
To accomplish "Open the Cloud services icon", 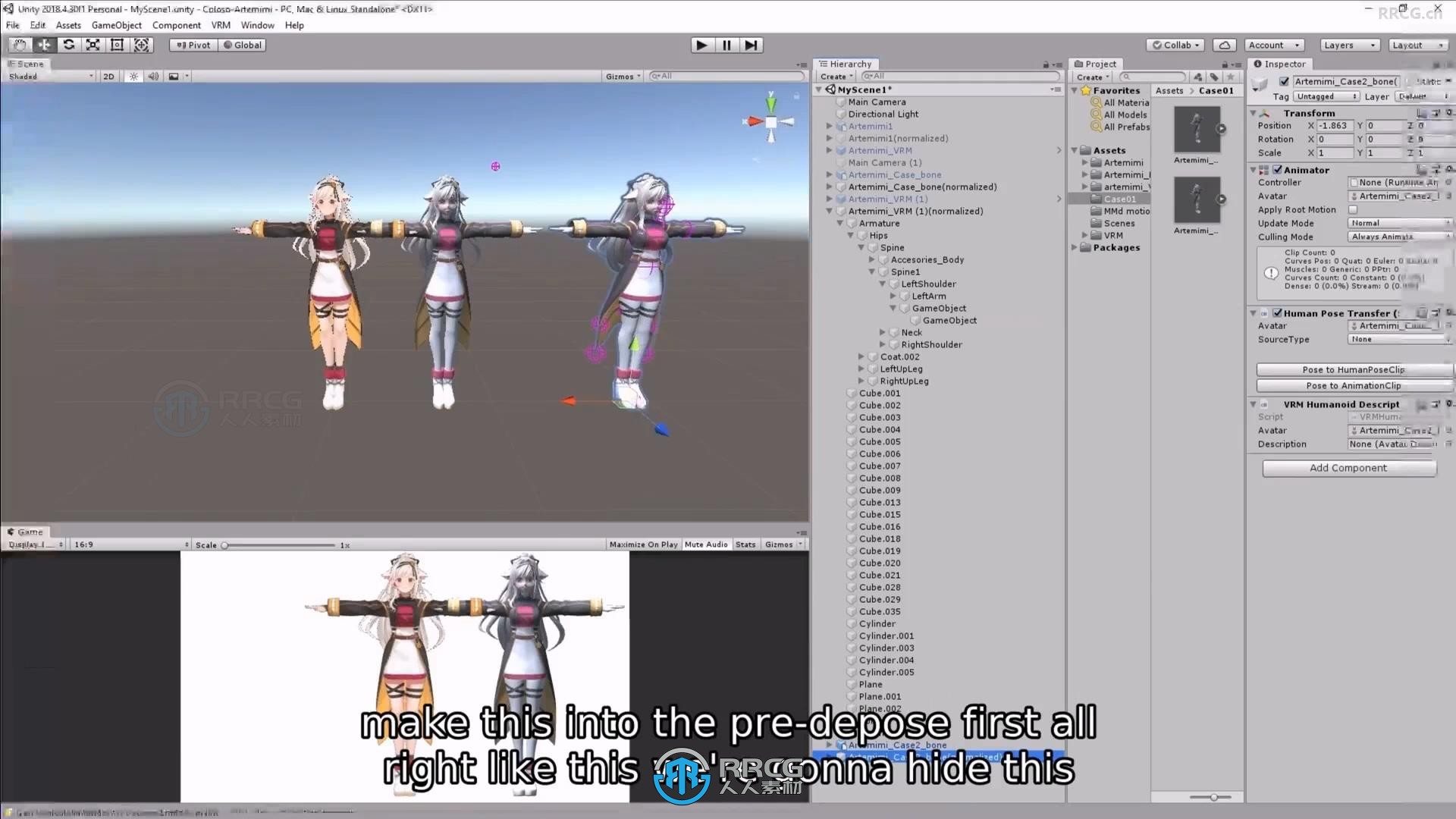I will tap(1224, 45).
